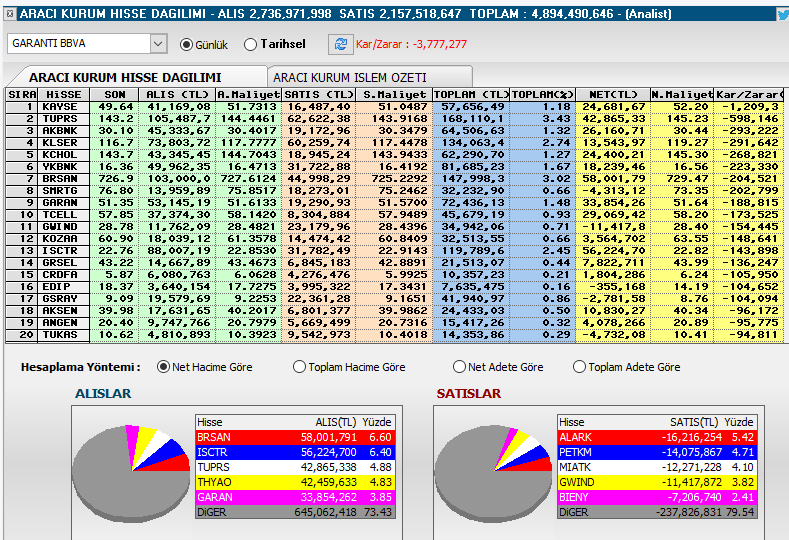Sort by the S.Maliyet column header
Viewport: 789px width, 540px height.
pos(394,95)
